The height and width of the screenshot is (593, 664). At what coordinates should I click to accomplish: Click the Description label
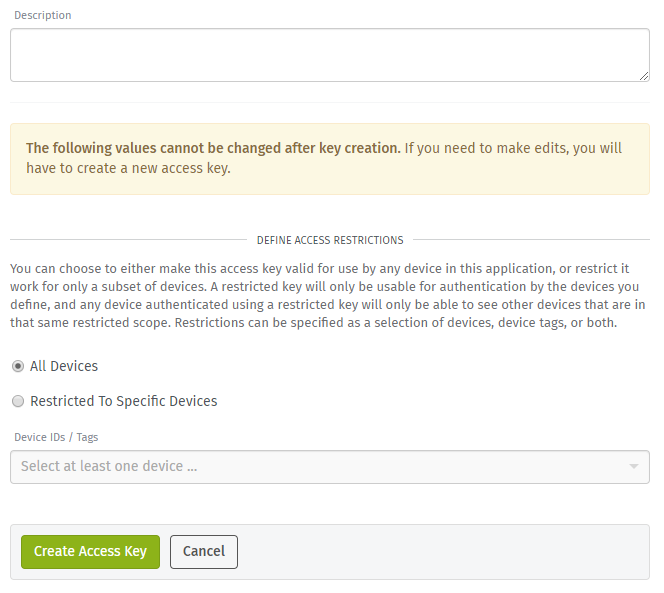click(x=42, y=15)
